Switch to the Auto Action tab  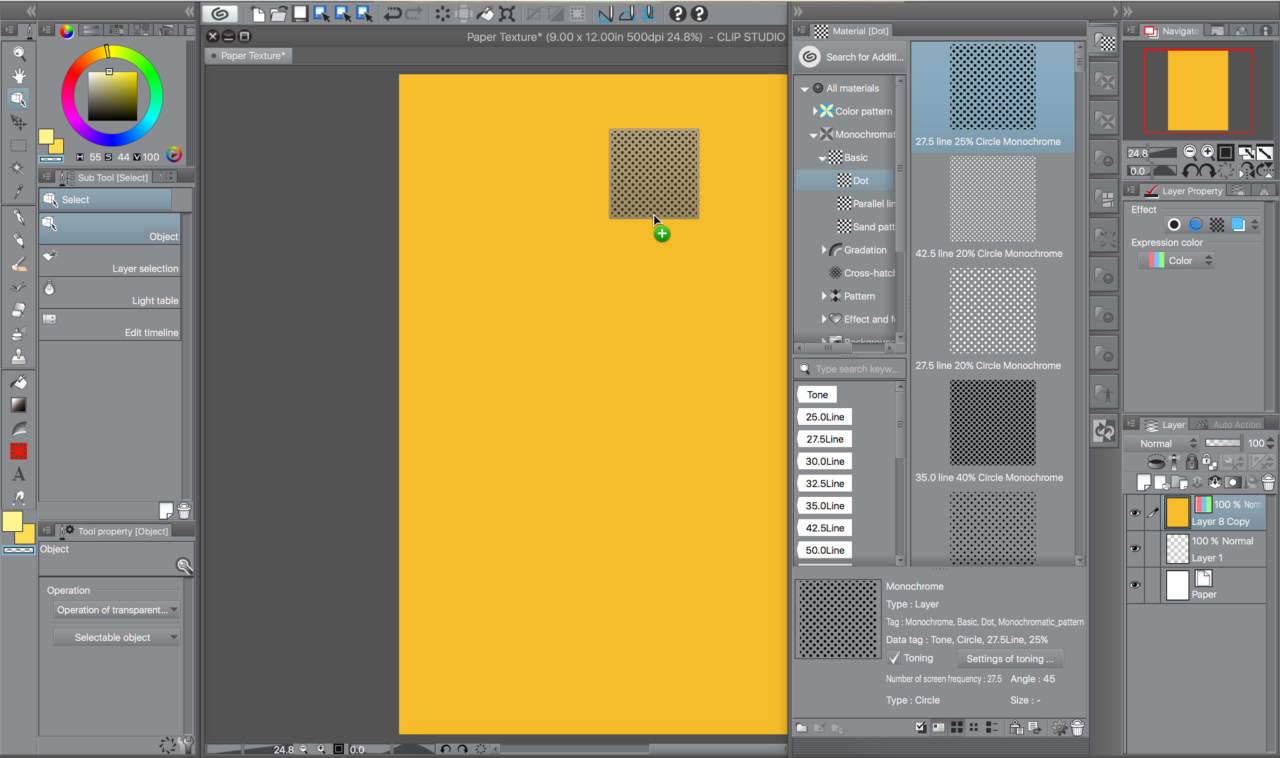[x=1237, y=424]
